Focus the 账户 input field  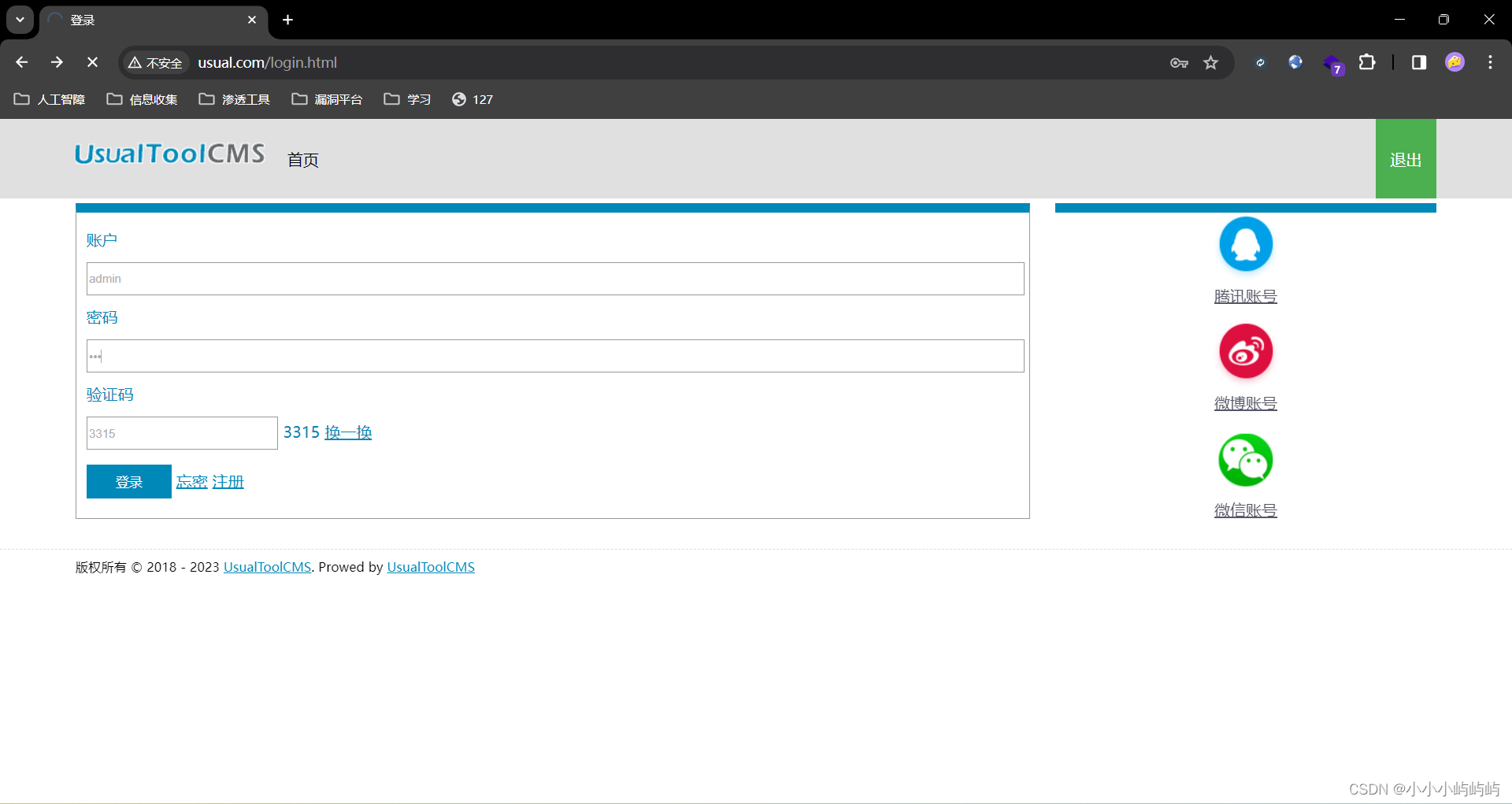coord(555,279)
